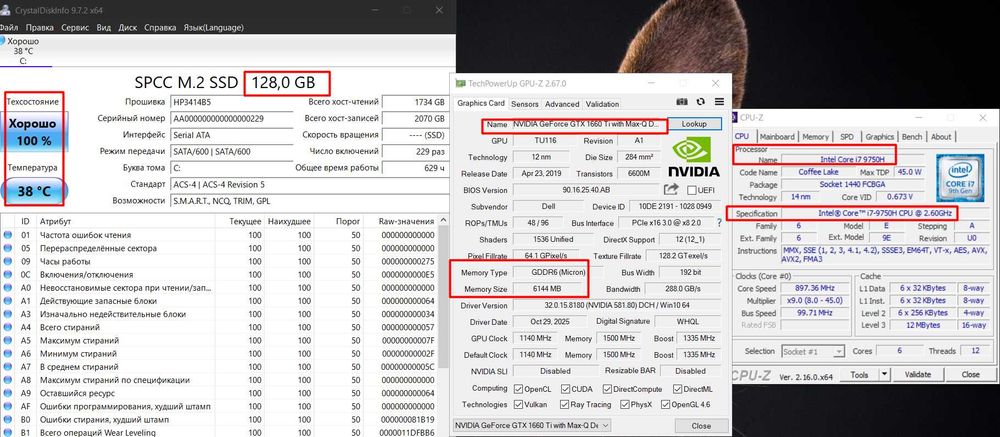Toggle the UEFI checkbox in GPU-Z
The image size is (1000, 437).
691,190
